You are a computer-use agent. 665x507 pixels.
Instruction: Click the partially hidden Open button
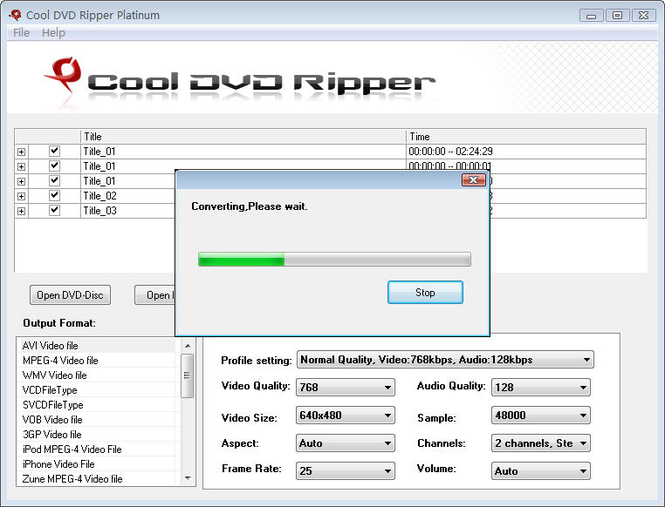pyautogui.click(x=155, y=295)
